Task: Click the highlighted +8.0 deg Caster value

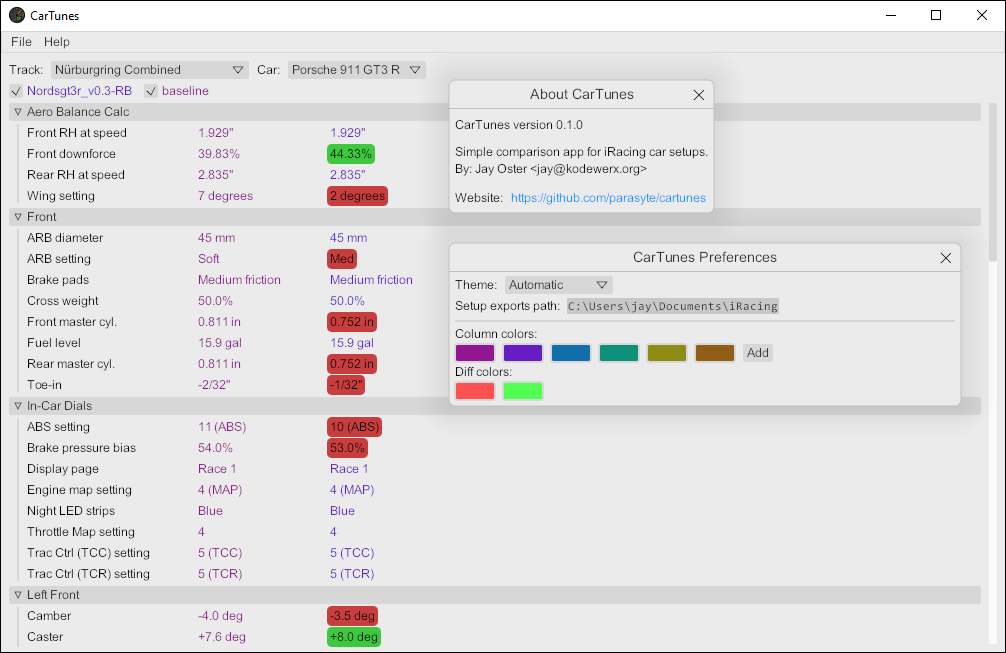Action: (x=354, y=637)
